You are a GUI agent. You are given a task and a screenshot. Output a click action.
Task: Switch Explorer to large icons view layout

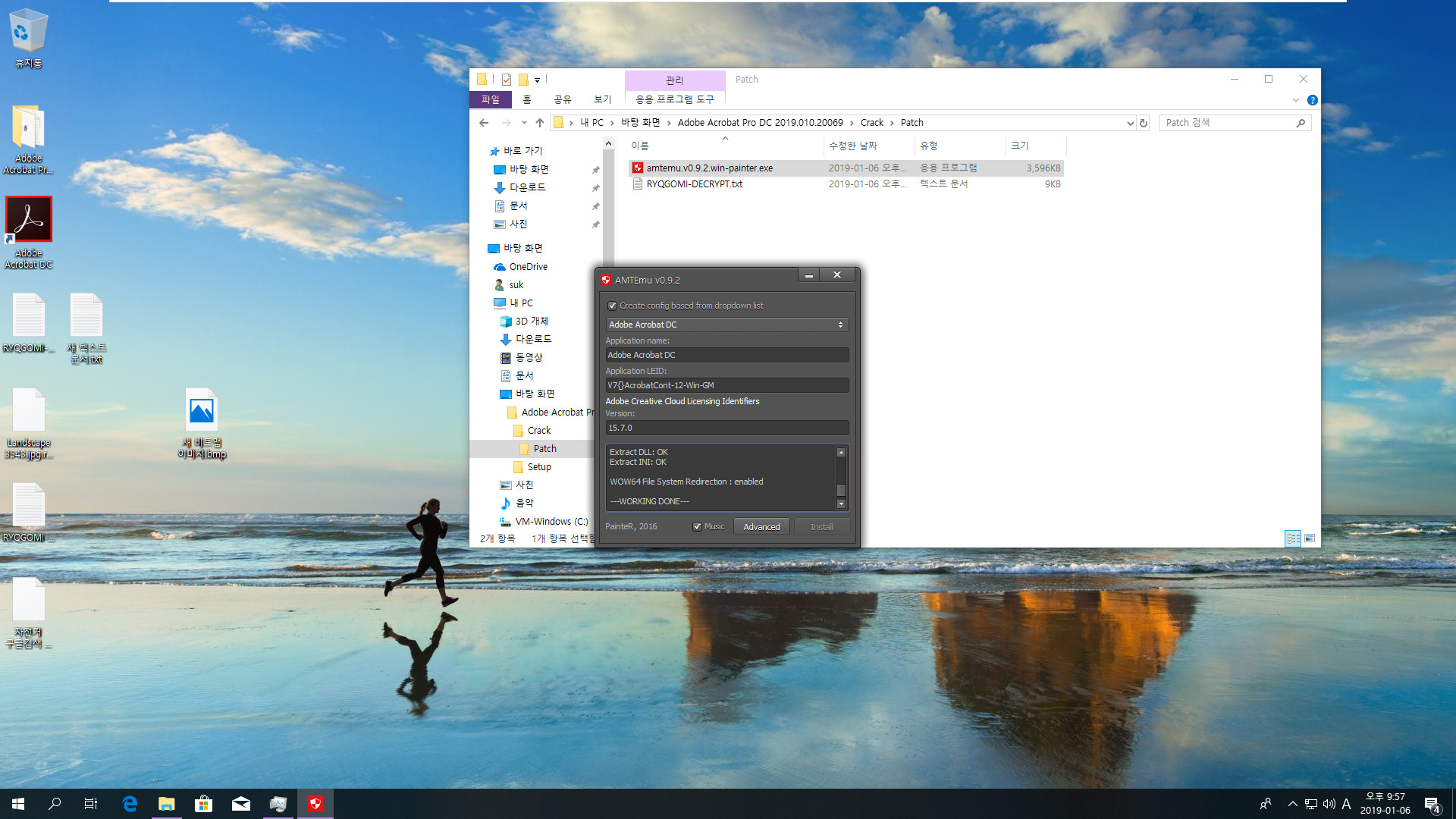coord(1310,538)
